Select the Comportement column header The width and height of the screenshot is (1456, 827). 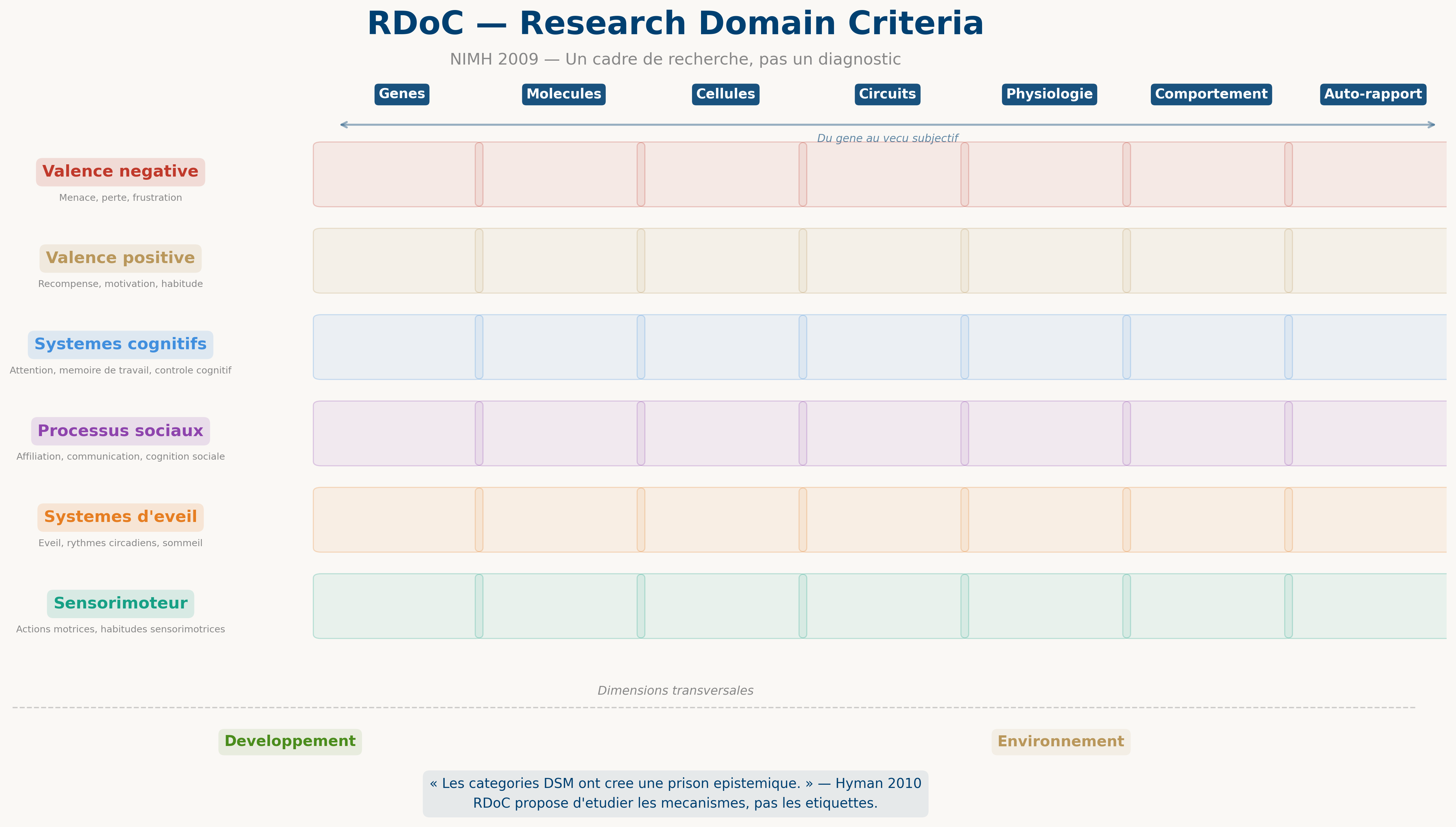coord(1211,94)
